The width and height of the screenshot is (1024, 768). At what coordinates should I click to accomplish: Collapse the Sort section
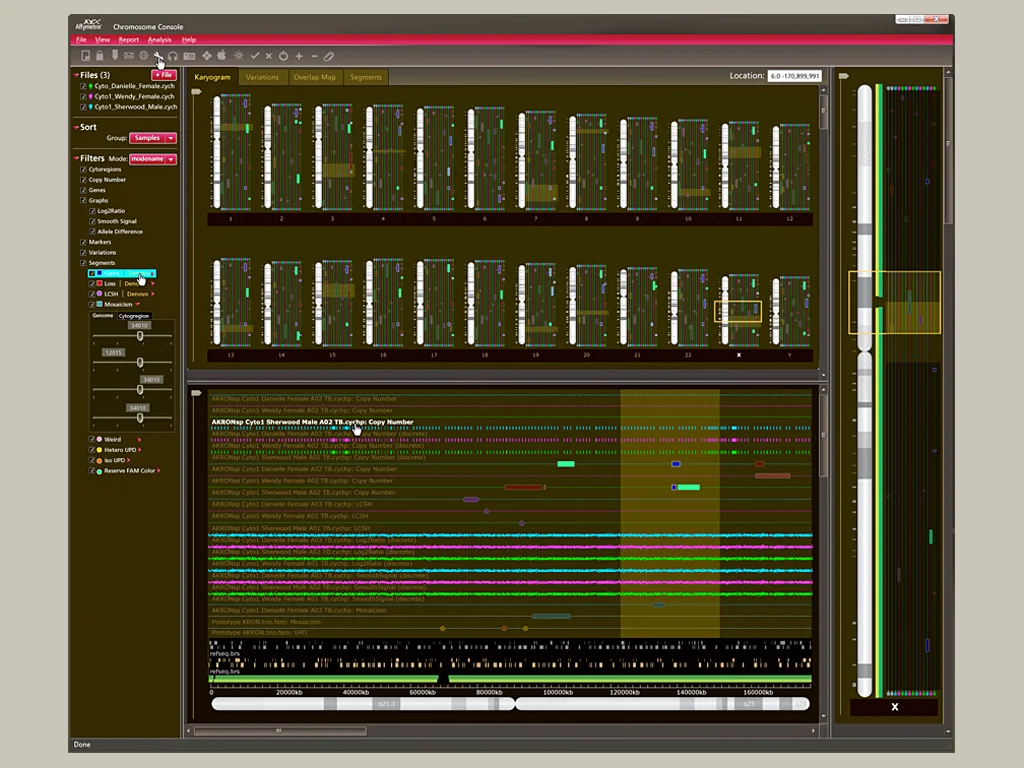click(76, 127)
